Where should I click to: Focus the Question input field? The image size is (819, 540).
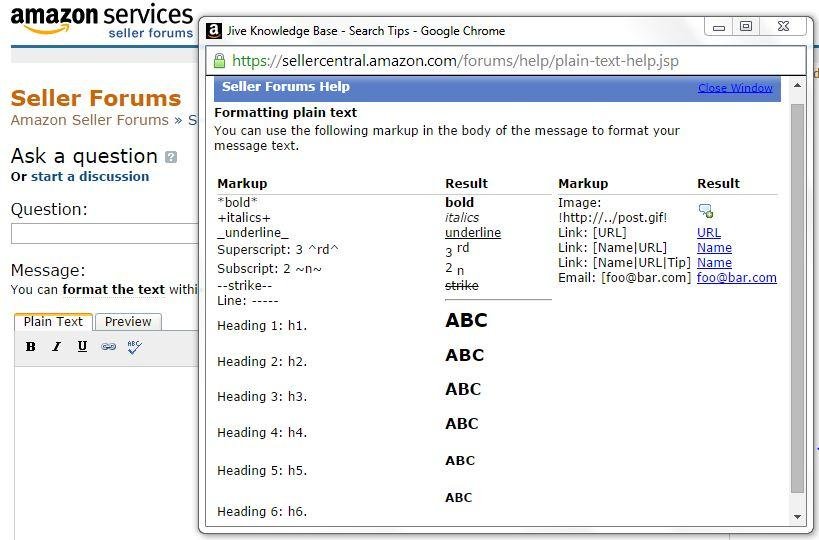point(104,233)
